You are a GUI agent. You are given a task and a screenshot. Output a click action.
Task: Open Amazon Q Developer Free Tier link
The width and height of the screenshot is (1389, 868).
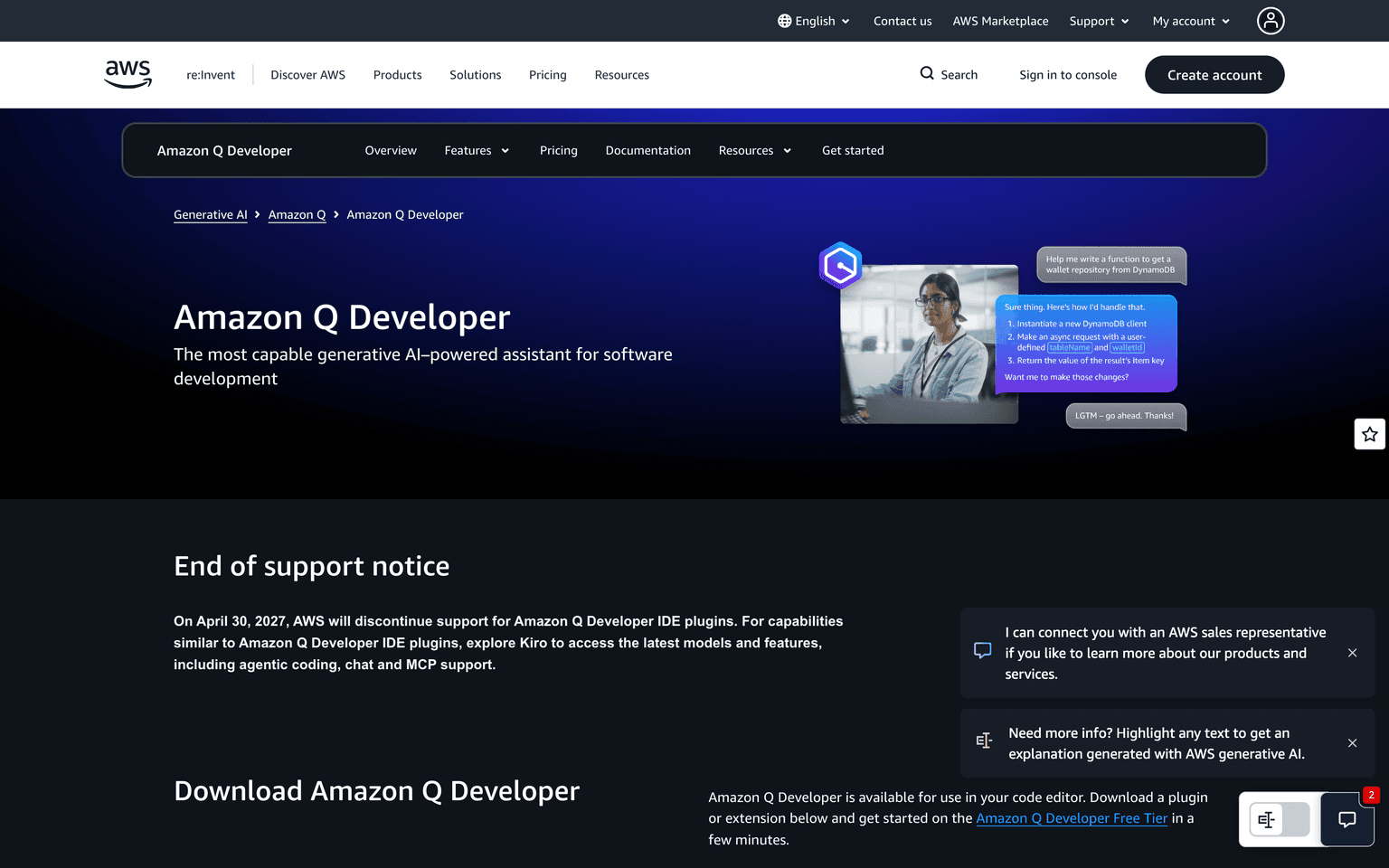pos(1072,818)
